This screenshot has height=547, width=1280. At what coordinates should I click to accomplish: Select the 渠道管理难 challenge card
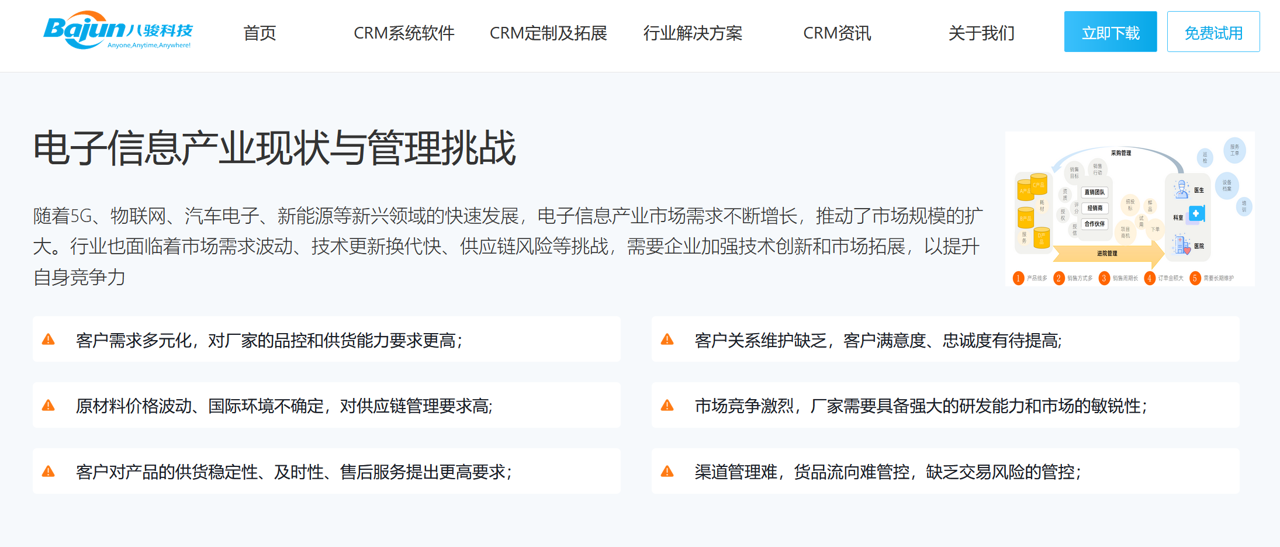click(x=945, y=471)
